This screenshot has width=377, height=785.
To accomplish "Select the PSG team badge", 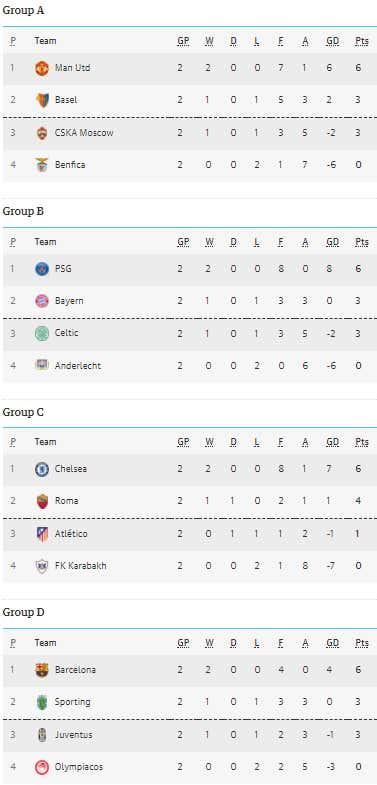I will click(42, 269).
